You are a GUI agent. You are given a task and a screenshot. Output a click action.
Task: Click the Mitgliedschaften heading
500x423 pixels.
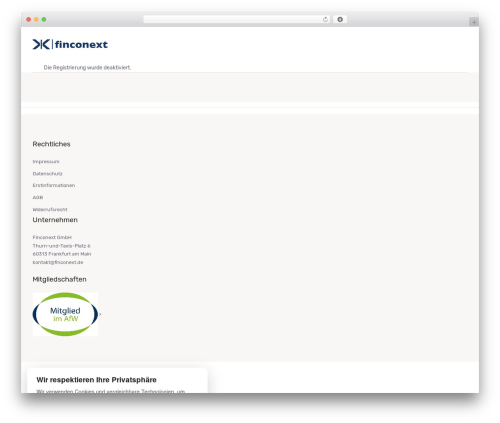click(59, 279)
